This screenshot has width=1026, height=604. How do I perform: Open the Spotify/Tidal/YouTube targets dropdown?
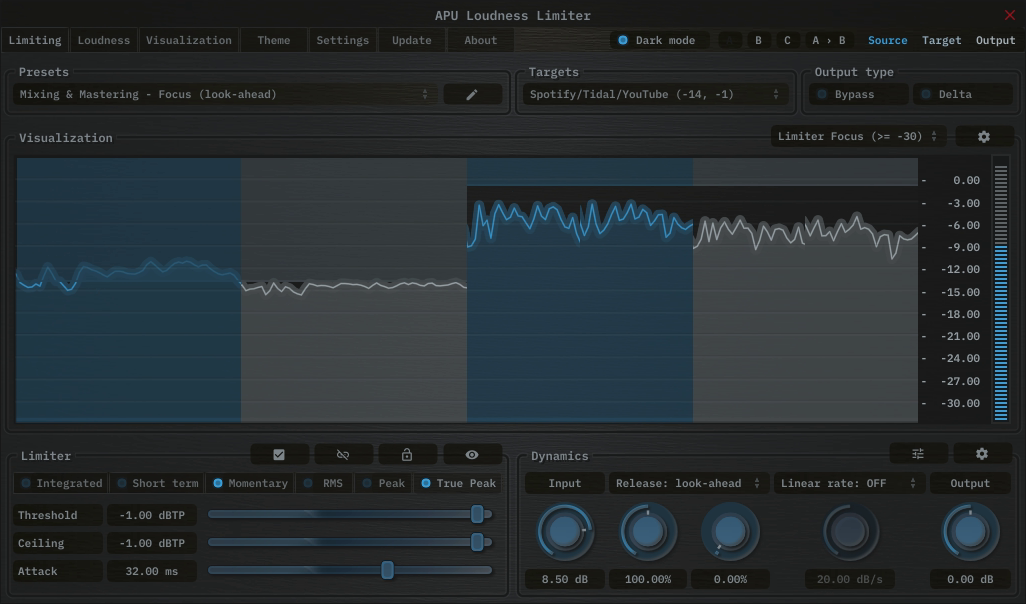(655, 94)
